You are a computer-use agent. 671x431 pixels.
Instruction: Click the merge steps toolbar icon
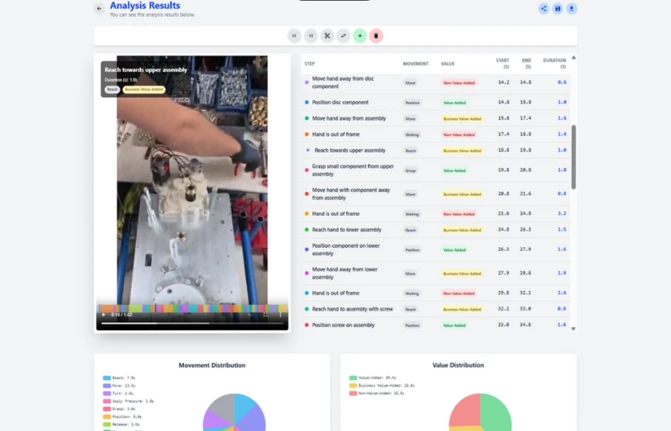point(343,36)
